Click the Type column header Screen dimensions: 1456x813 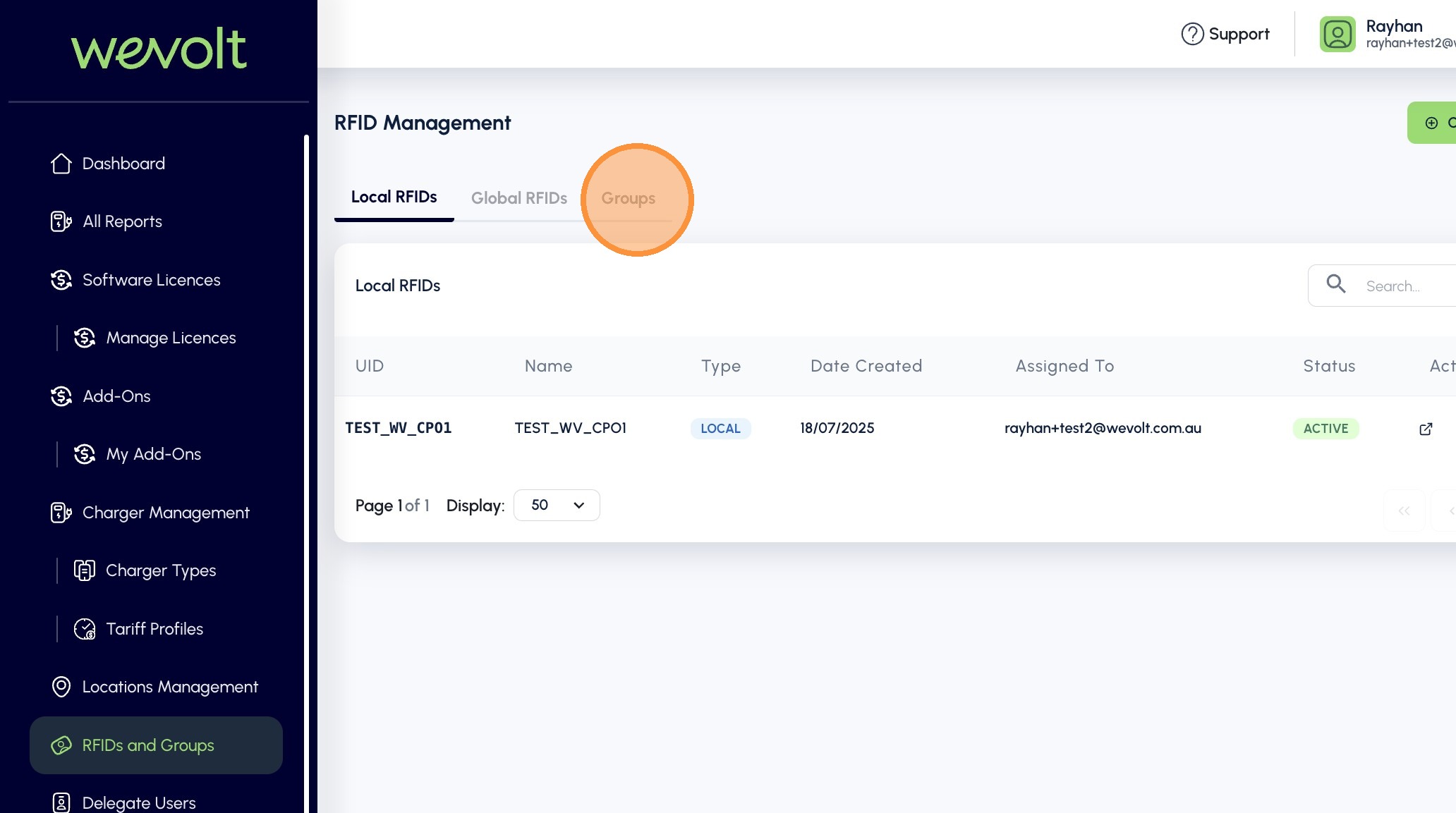(x=720, y=366)
